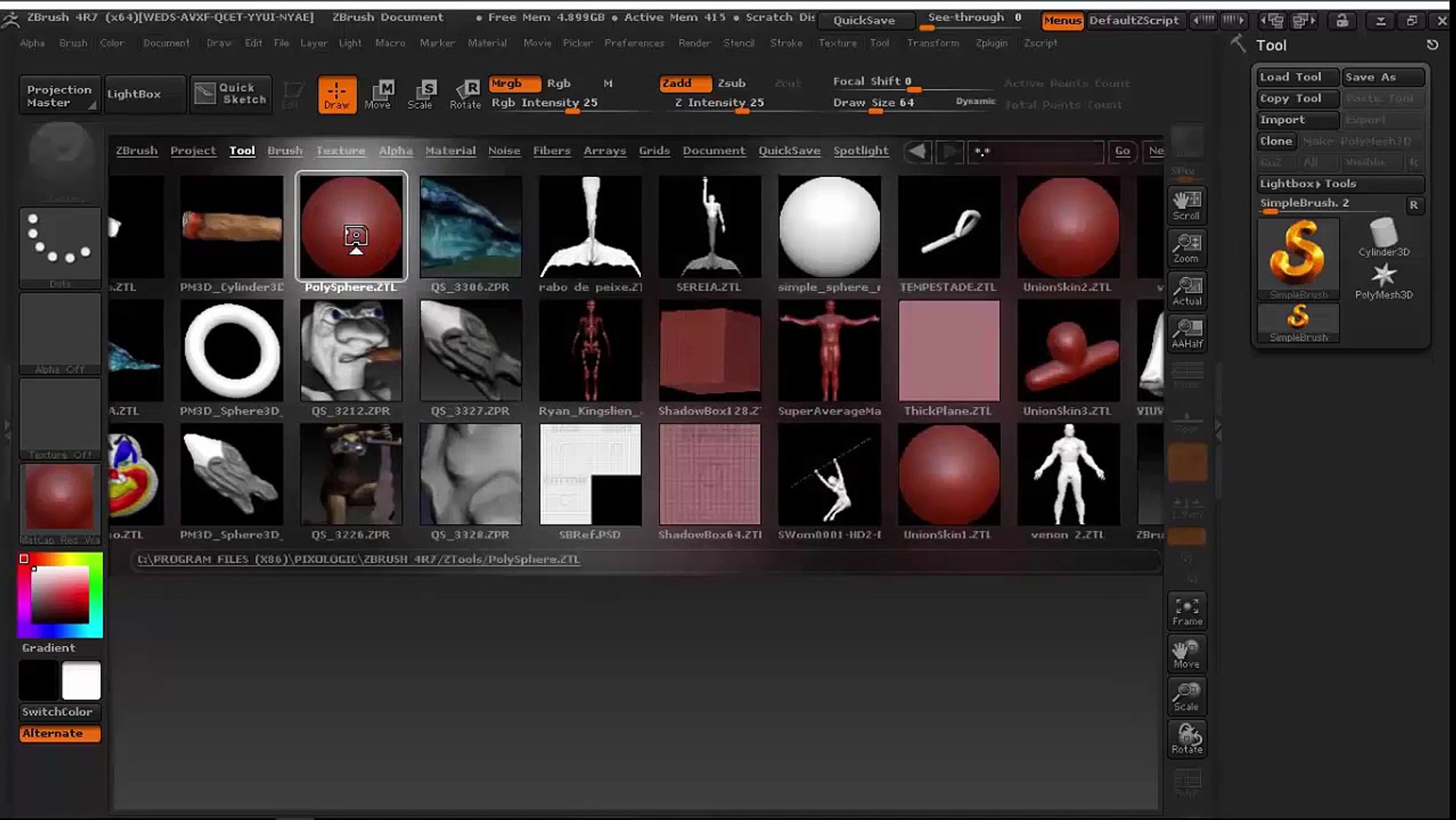This screenshot has height=820, width=1456.
Task: Open the MatCap Red Wax material picker
Action: [x=60, y=504]
